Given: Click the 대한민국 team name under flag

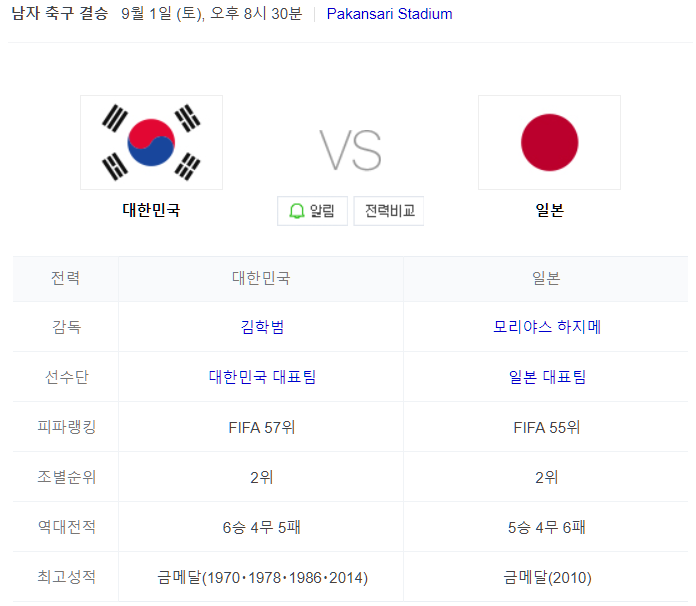Looking at the screenshot, I should (x=151, y=211).
